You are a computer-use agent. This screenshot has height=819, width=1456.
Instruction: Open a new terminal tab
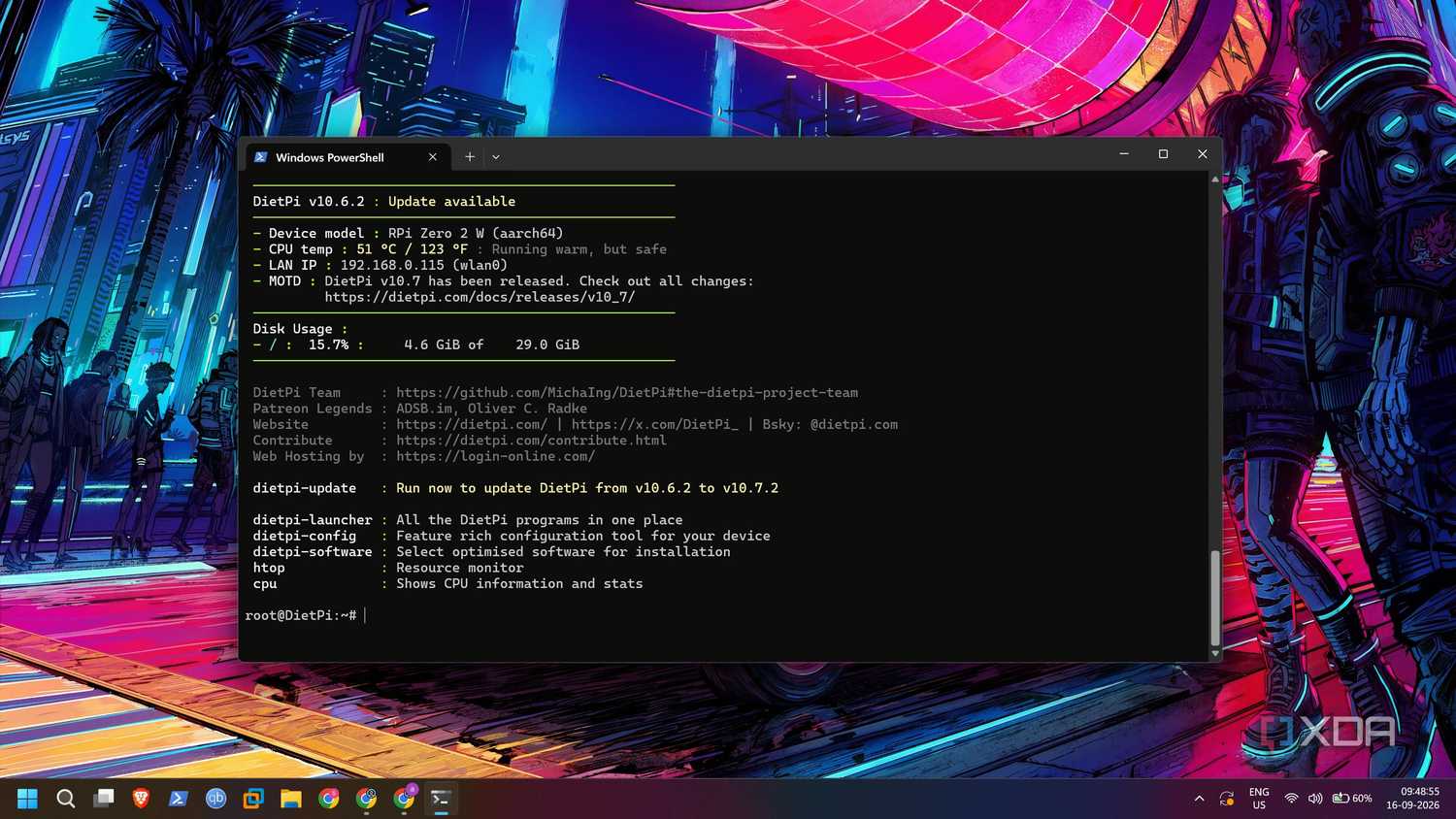[470, 156]
